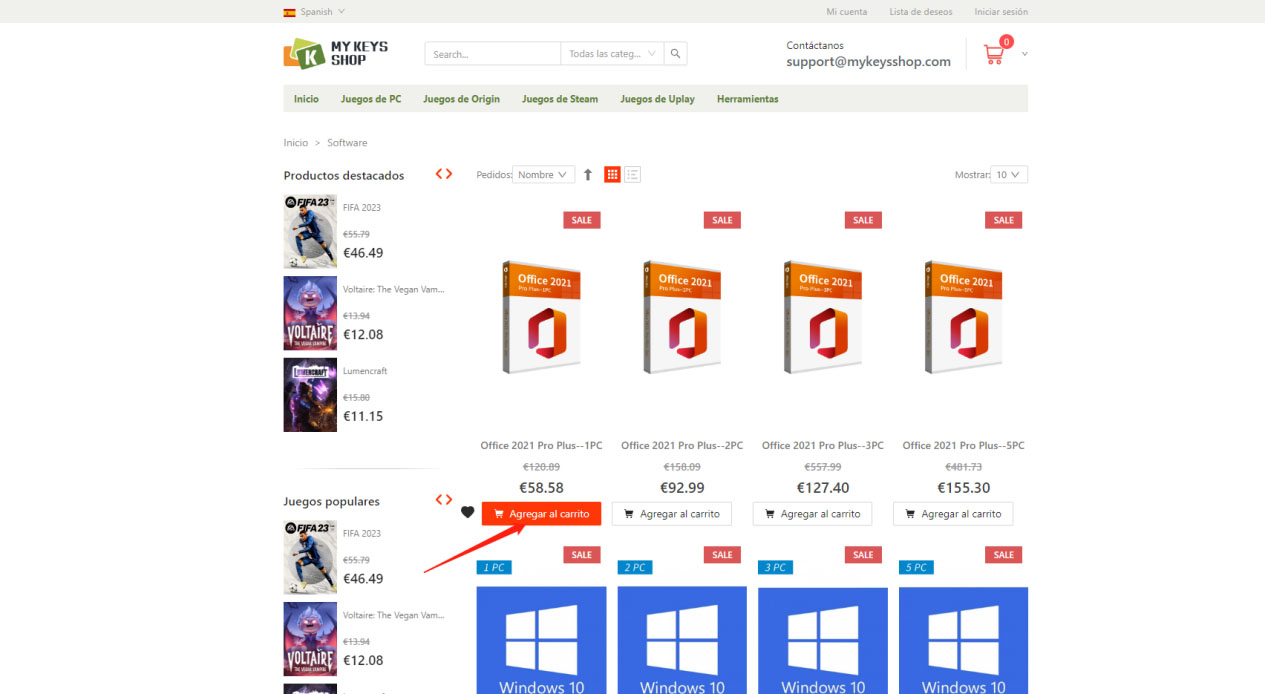The height and width of the screenshot is (694, 1265).
Task: Click next arrow in Juegos populares
Action: [449, 500]
